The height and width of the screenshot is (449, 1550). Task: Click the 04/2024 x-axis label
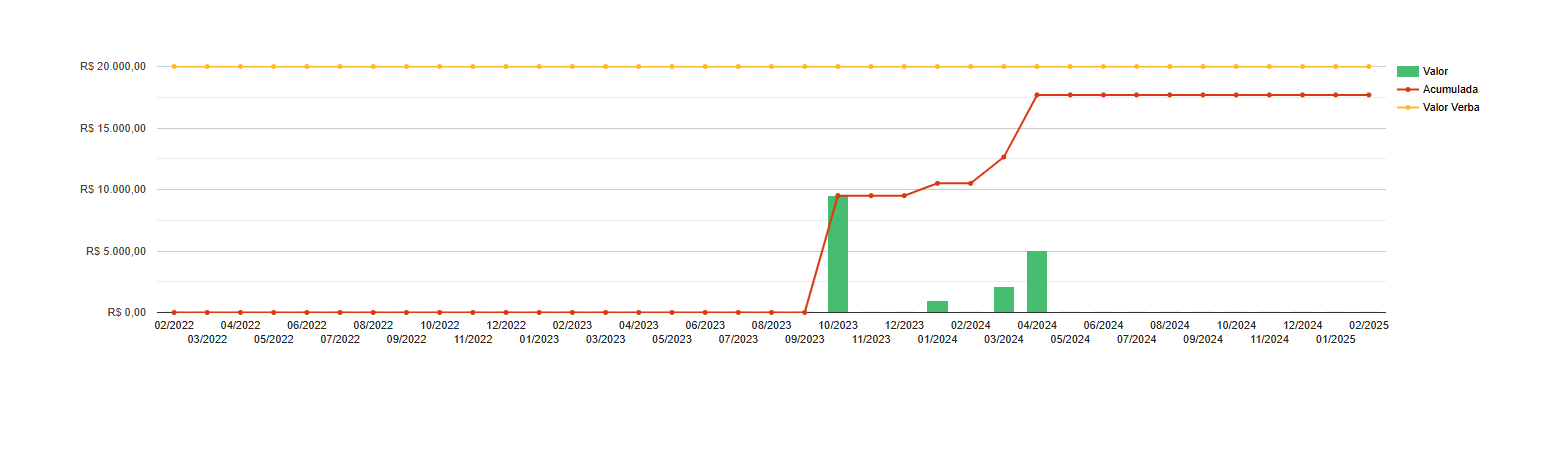click(1037, 325)
